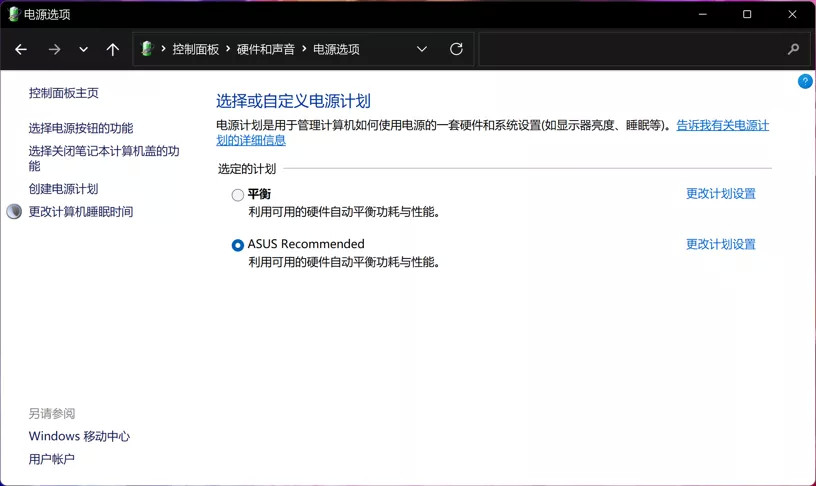The image size is (816, 486).
Task: Expand the address bar history dropdown
Action: click(x=422, y=49)
